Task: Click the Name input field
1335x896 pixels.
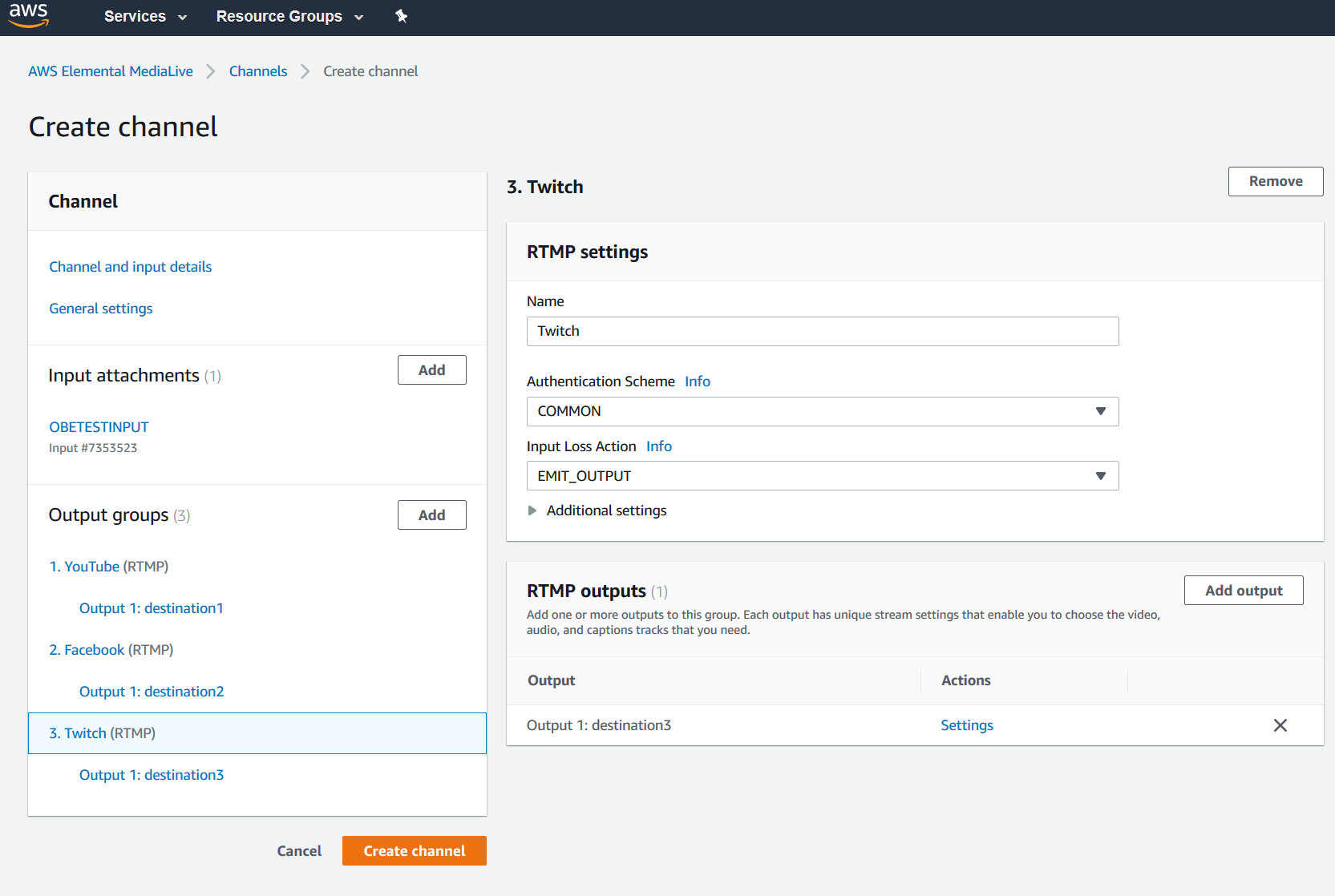Action: (x=823, y=332)
